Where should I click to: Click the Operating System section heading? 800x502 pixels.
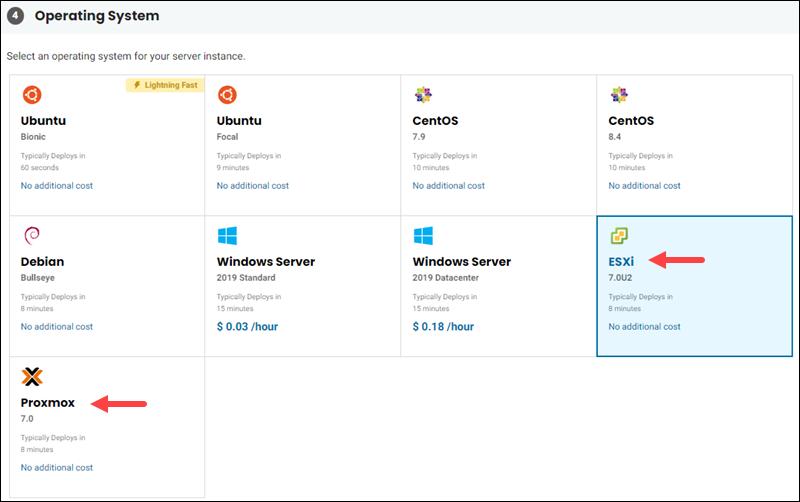click(x=96, y=17)
